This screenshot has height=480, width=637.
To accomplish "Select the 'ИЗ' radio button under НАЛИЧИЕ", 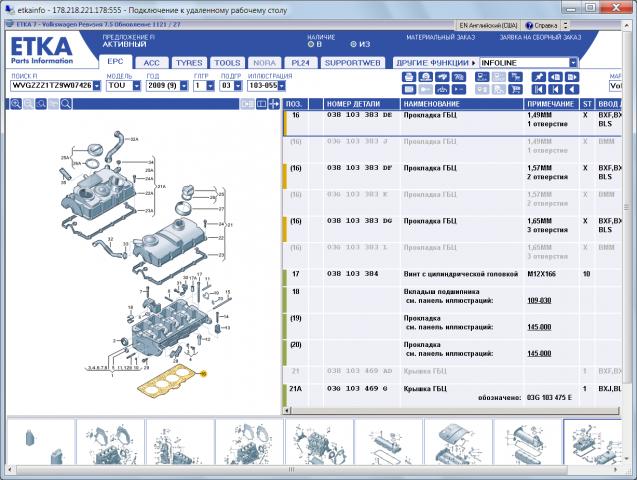I will pos(353,44).
